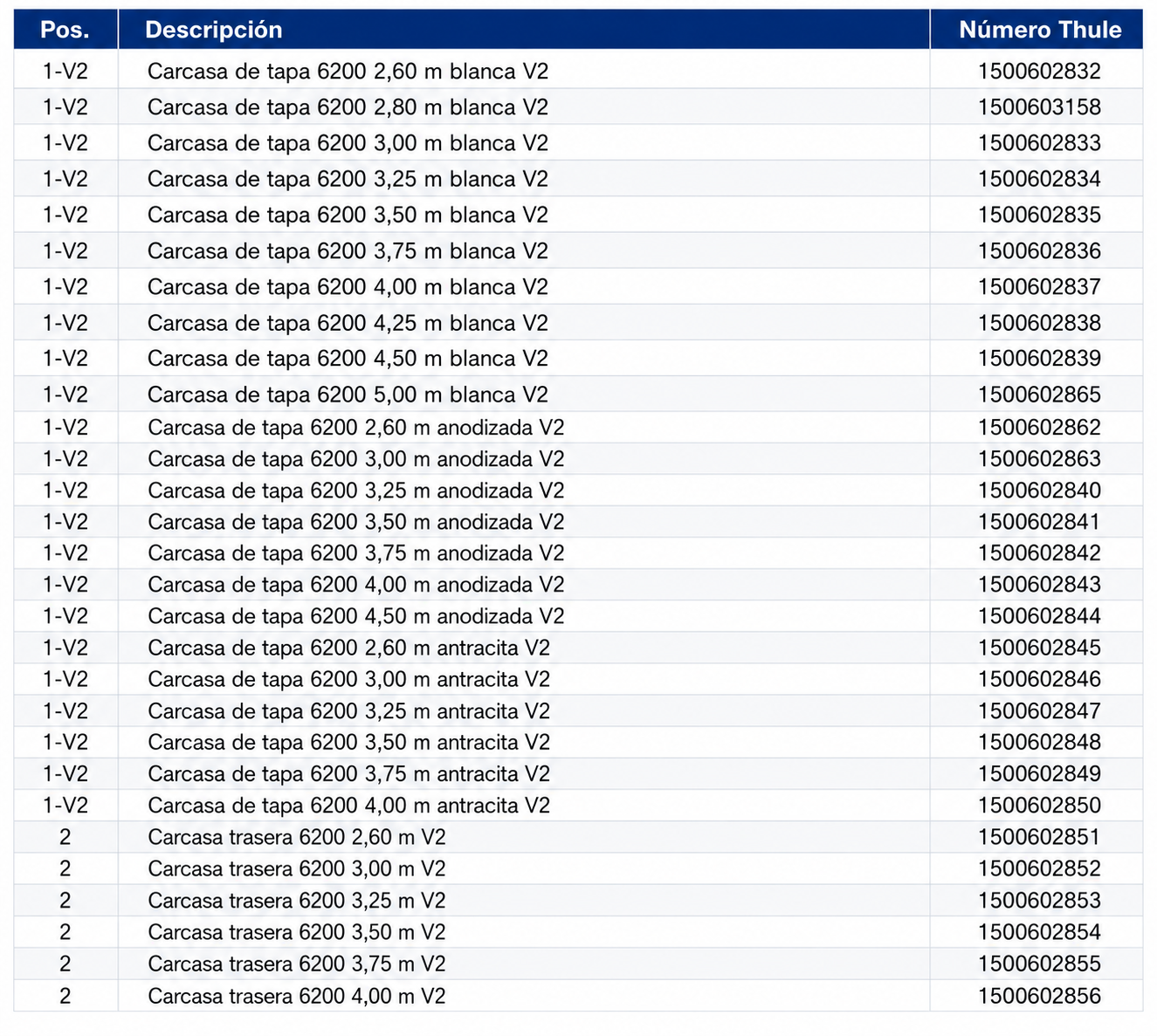
Task: Select part number 1500602851
Action: 1039,837
